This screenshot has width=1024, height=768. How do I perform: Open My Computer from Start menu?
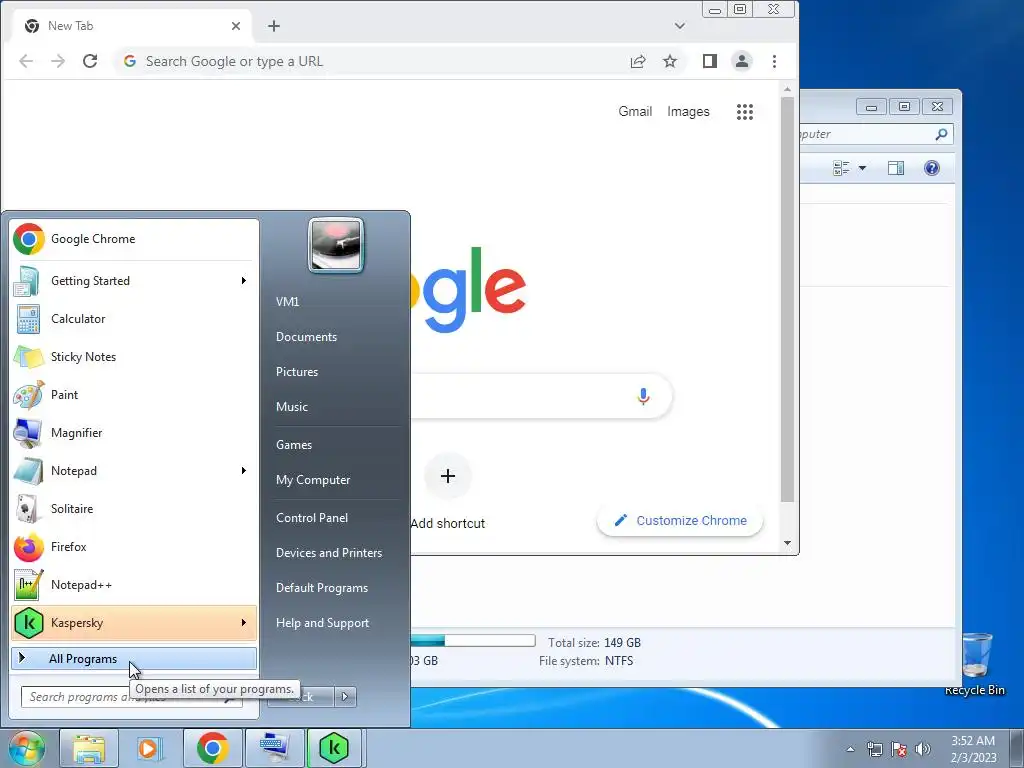click(313, 480)
